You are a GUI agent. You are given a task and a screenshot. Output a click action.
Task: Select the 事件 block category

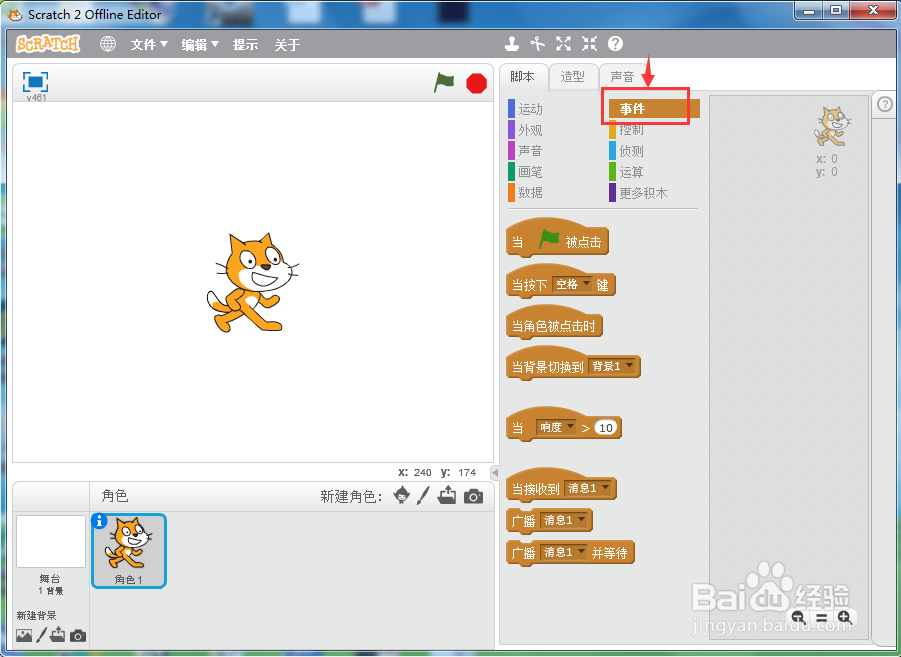[654, 109]
